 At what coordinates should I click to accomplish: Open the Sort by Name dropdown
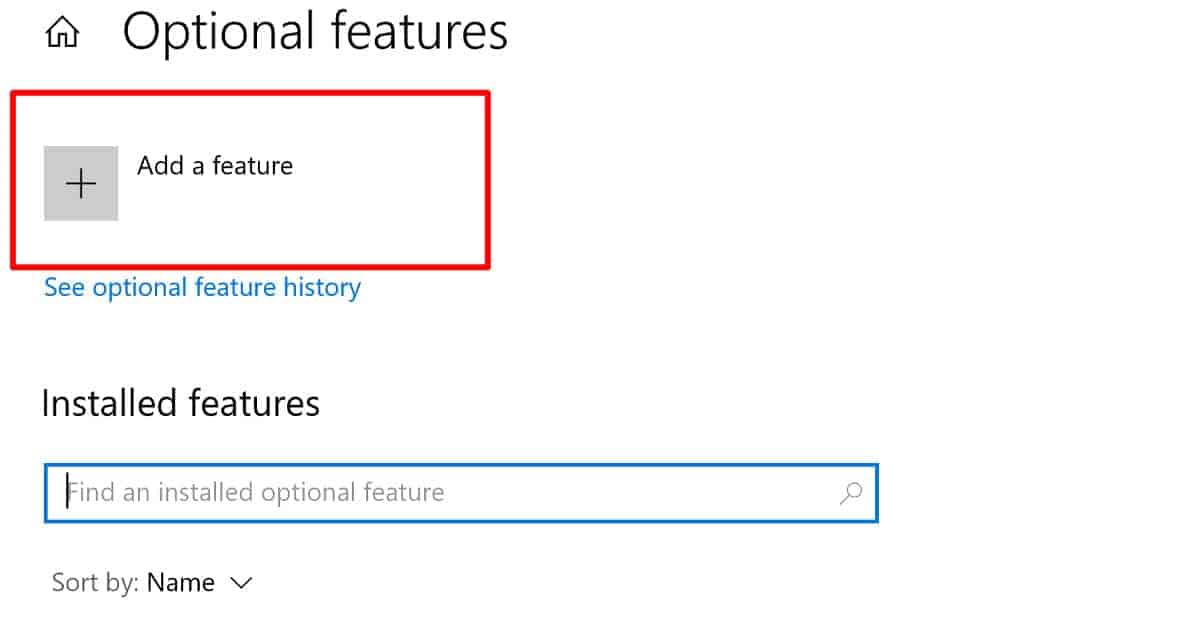(199, 583)
